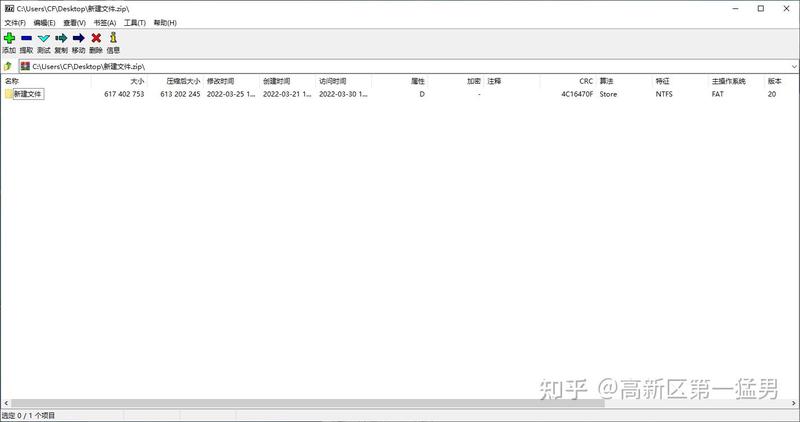Open the 编辑(E) menu

pyautogui.click(x=44, y=23)
